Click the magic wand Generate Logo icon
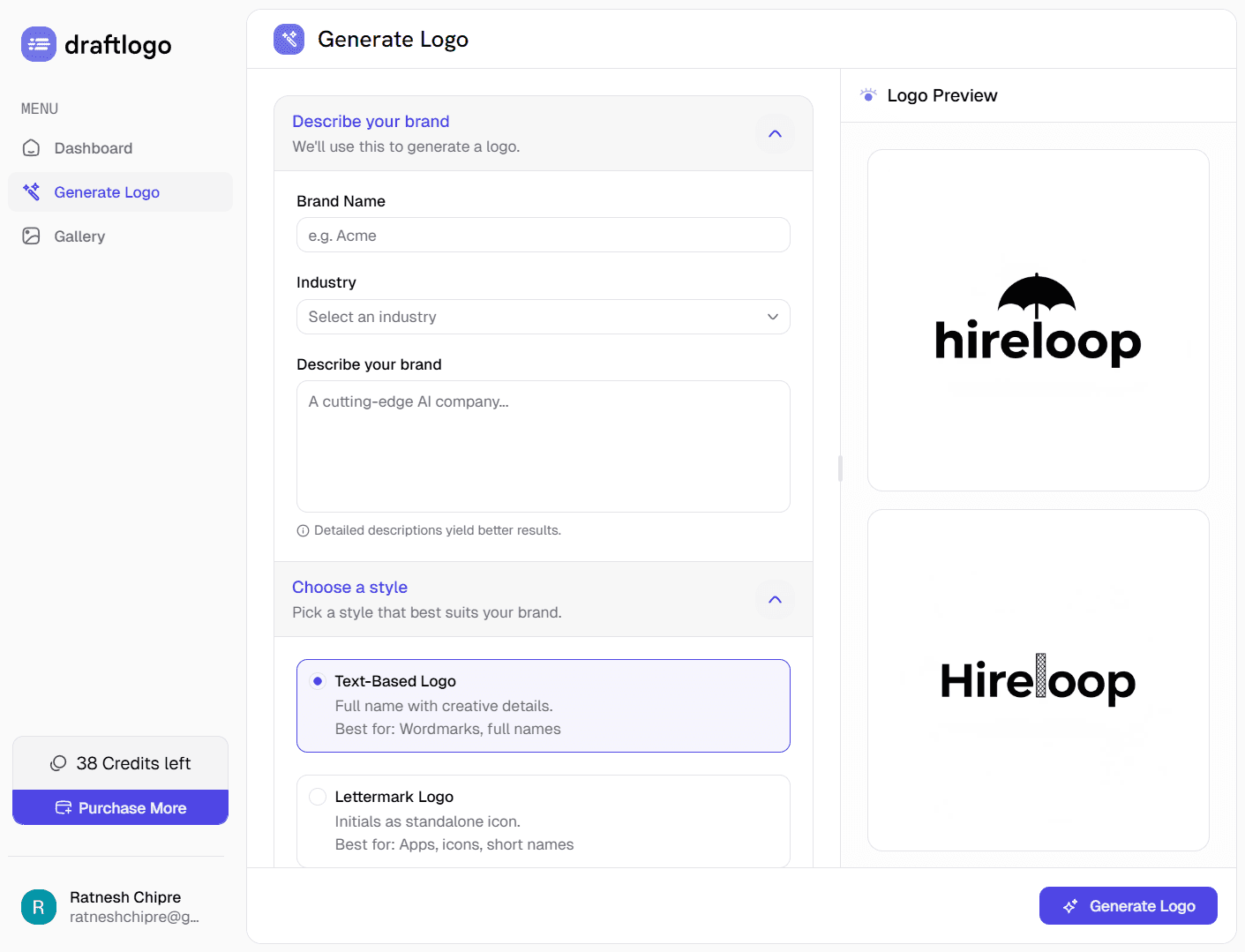The image size is (1245, 952). click(31, 191)
